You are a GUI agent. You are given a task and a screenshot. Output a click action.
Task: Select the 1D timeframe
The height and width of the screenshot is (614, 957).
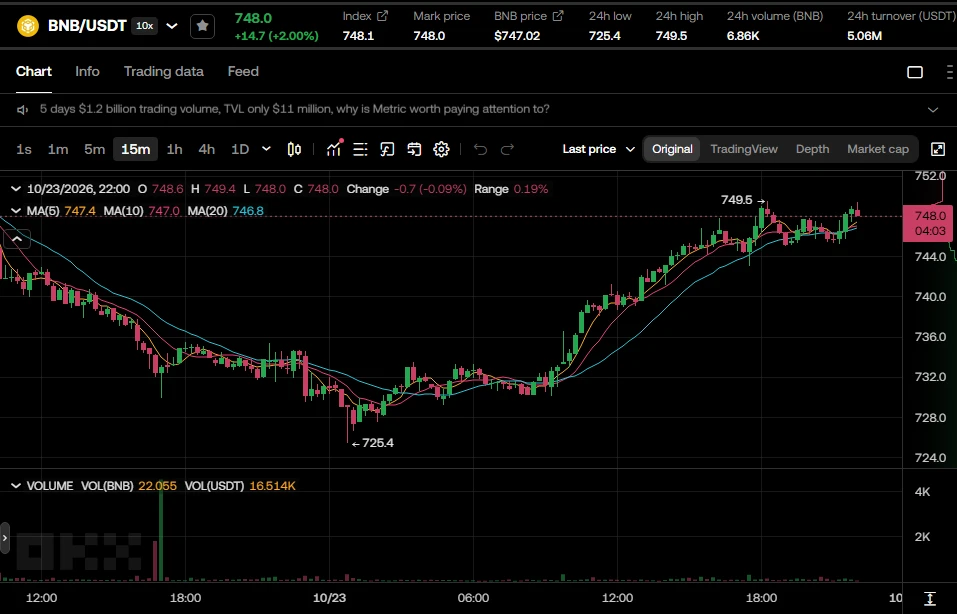240,150
